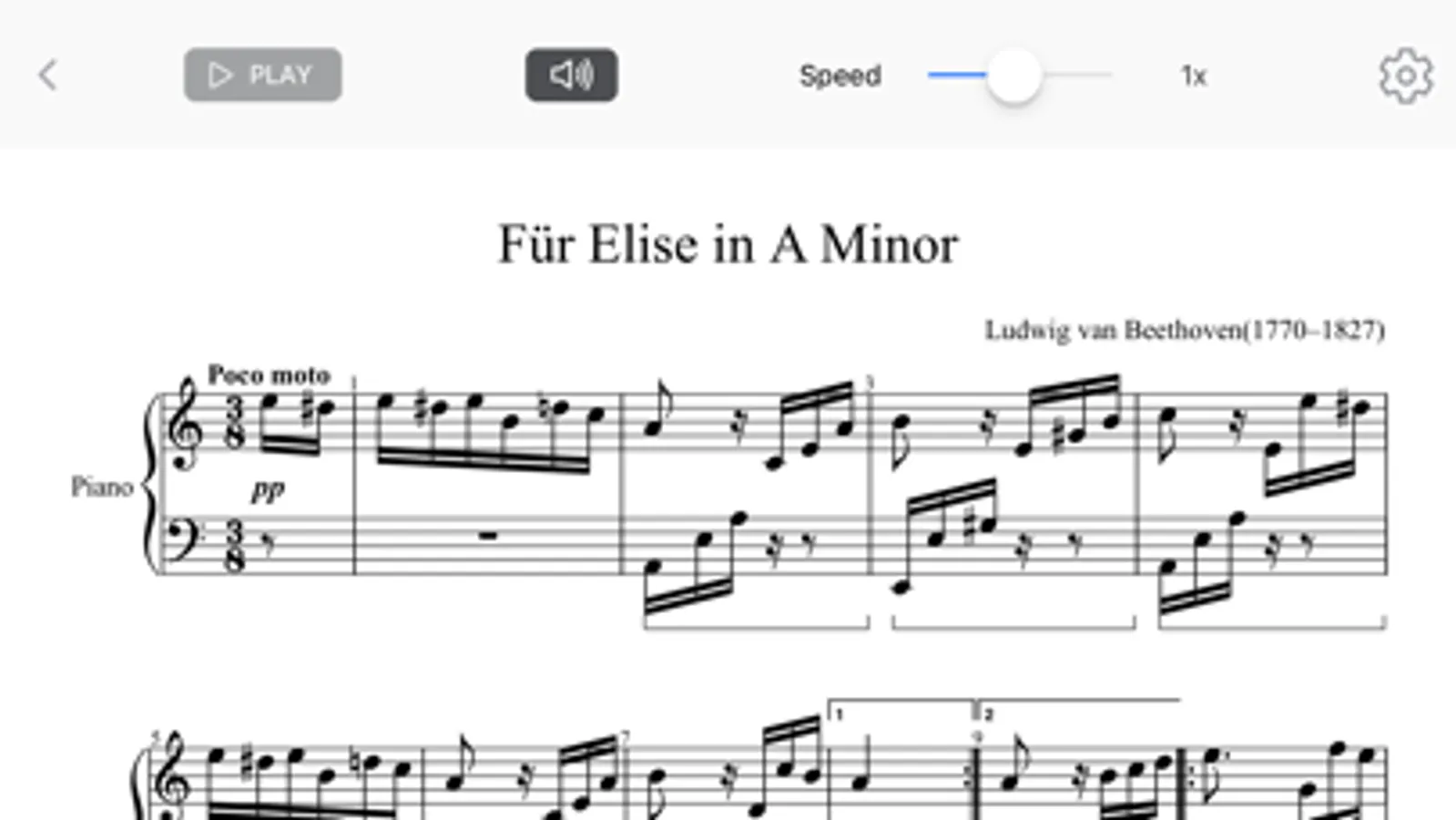
Task: Click the Poco moto tempo marking
Action: click(x=269, y=374)
